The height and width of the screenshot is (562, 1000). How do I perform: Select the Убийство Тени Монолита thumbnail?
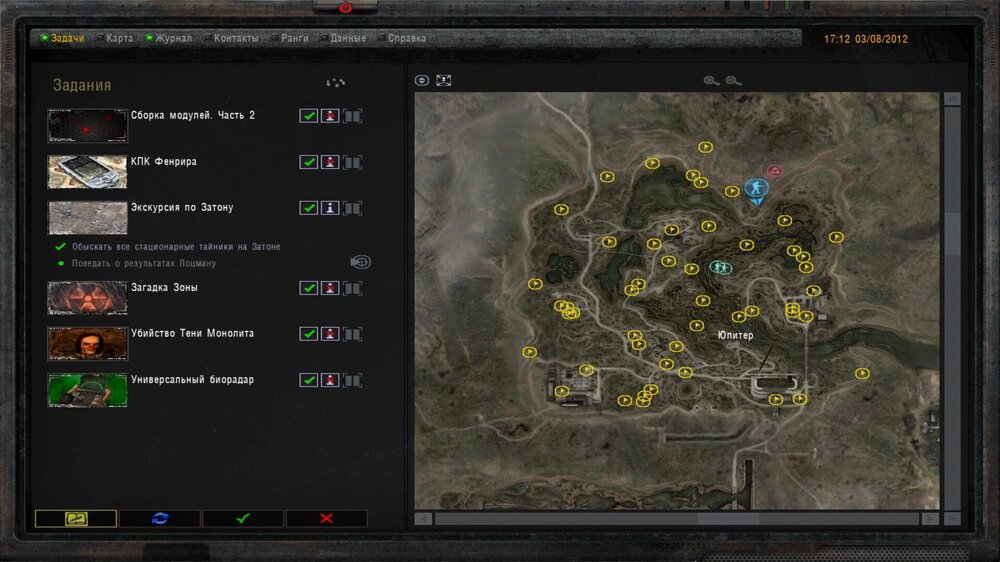87,344
